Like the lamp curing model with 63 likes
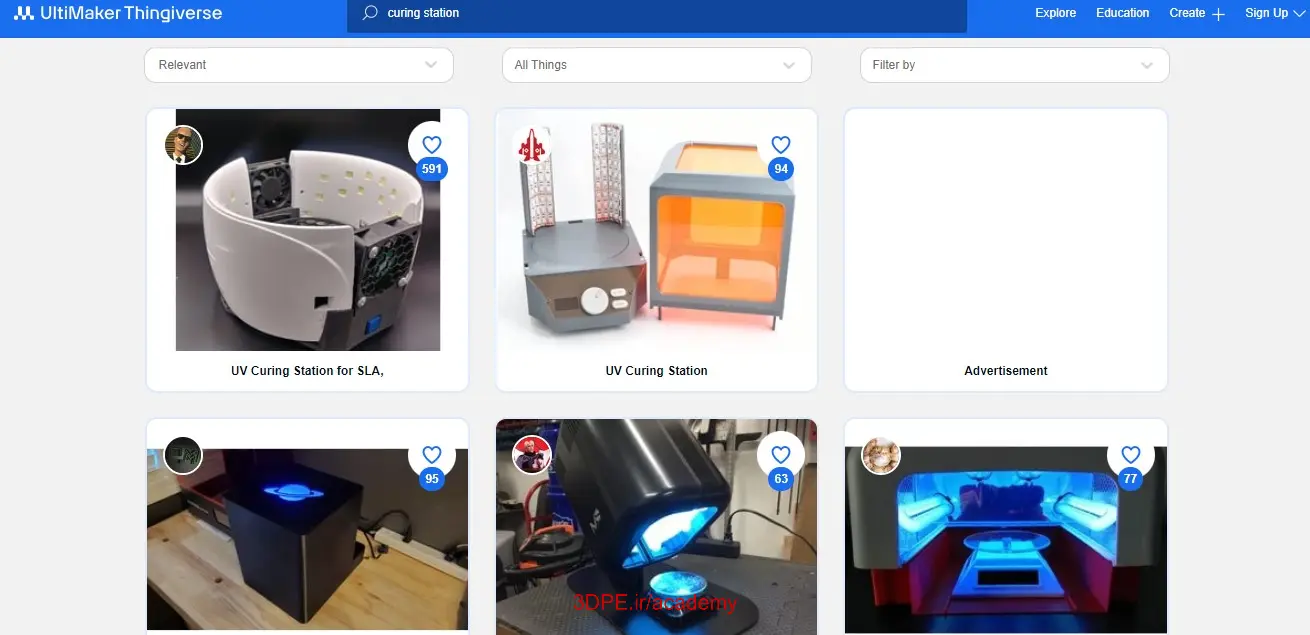Screen dimensions: 1310x635 coord(781,454)
